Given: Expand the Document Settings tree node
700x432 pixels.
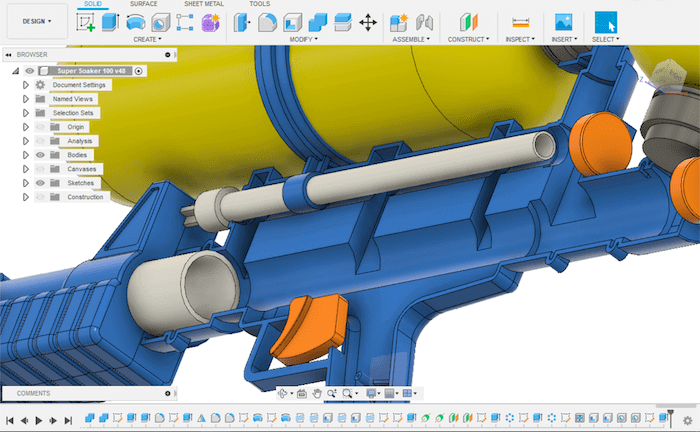Looking at the screenshot, I should click(x=26, y=85).
